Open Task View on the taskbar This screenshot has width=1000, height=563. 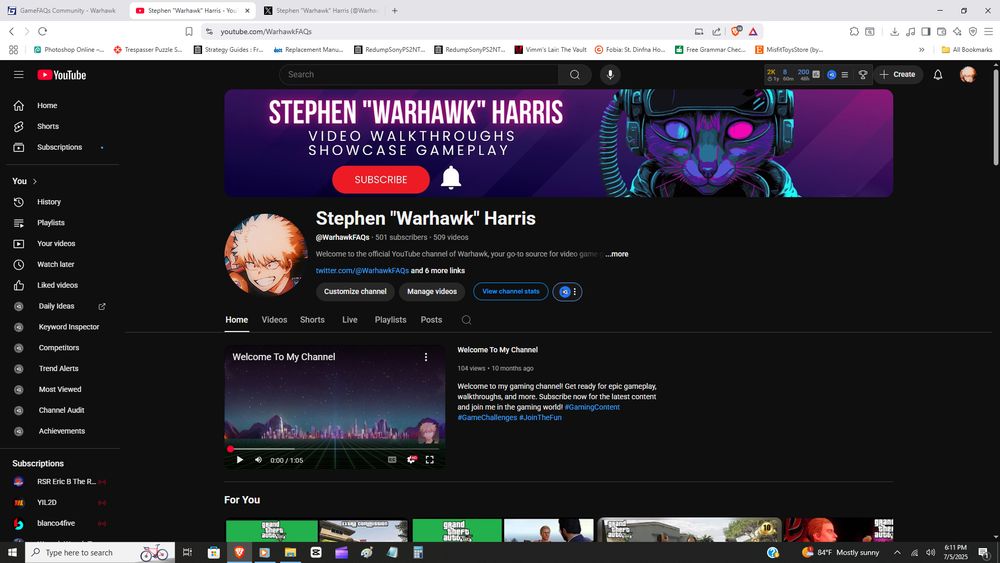pos(187,553)
